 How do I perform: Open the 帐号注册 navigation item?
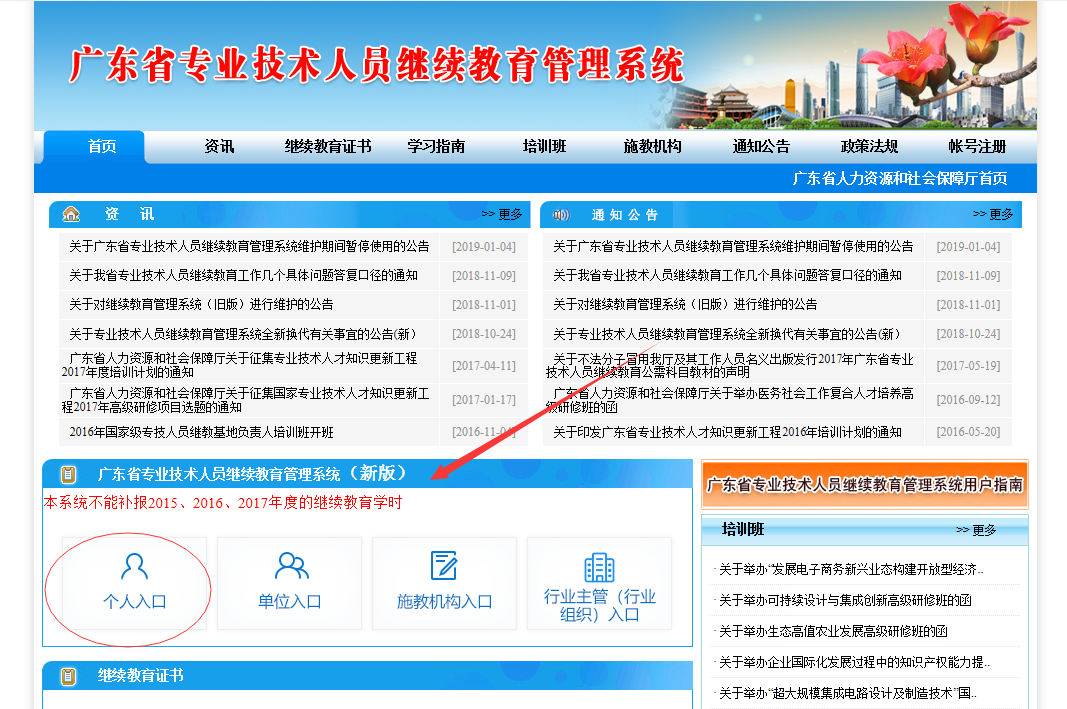click(977, 146)
